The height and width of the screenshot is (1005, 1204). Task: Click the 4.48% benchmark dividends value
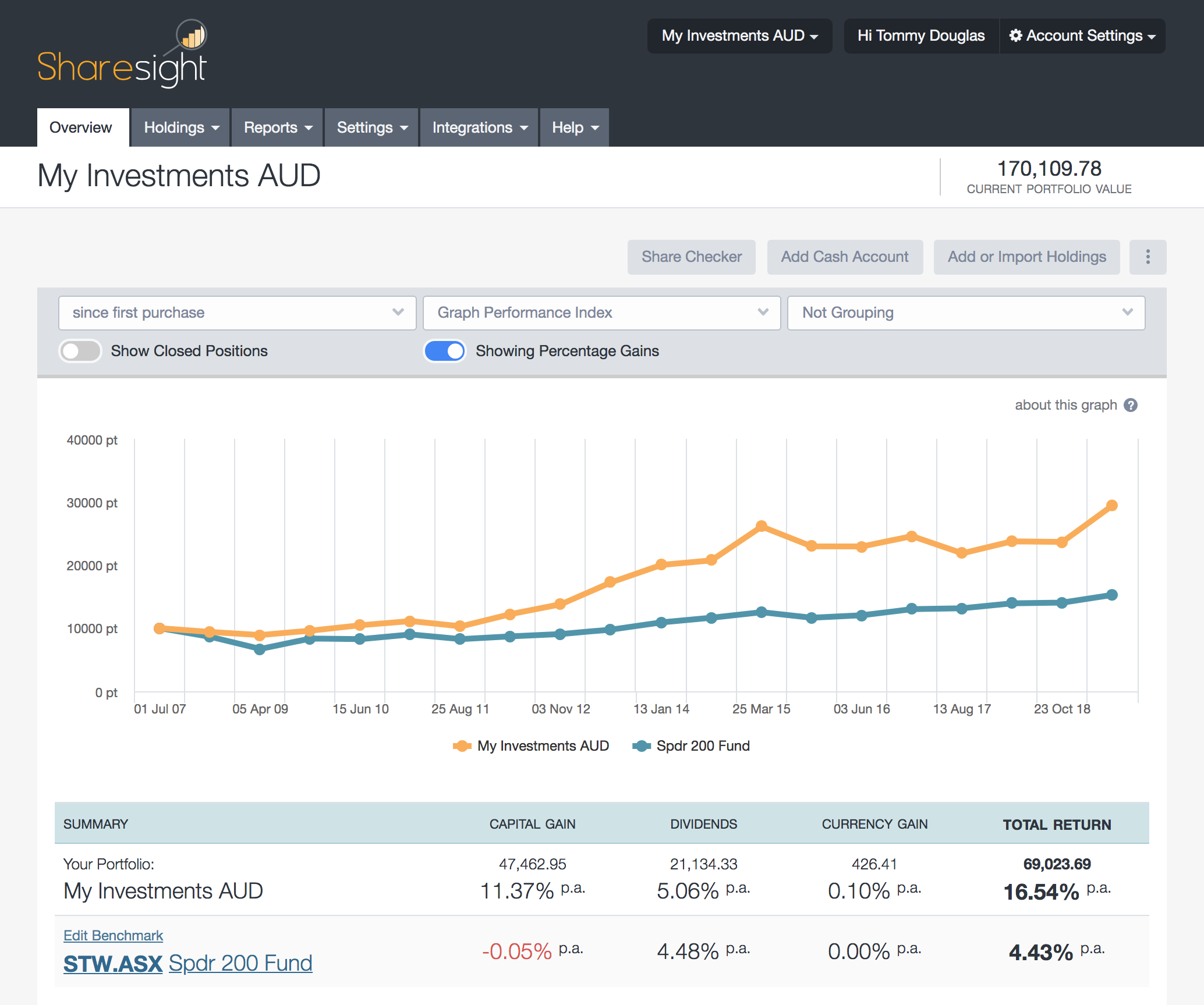(688, 952)
